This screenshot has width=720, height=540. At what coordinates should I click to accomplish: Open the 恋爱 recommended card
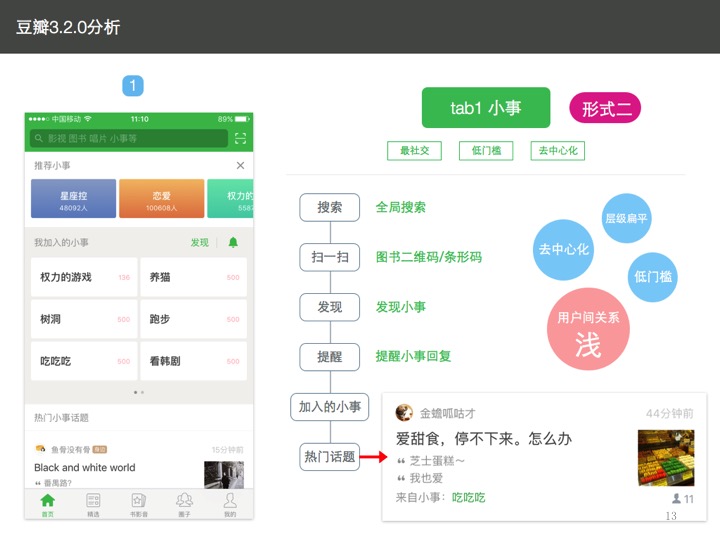pos(162,198)
